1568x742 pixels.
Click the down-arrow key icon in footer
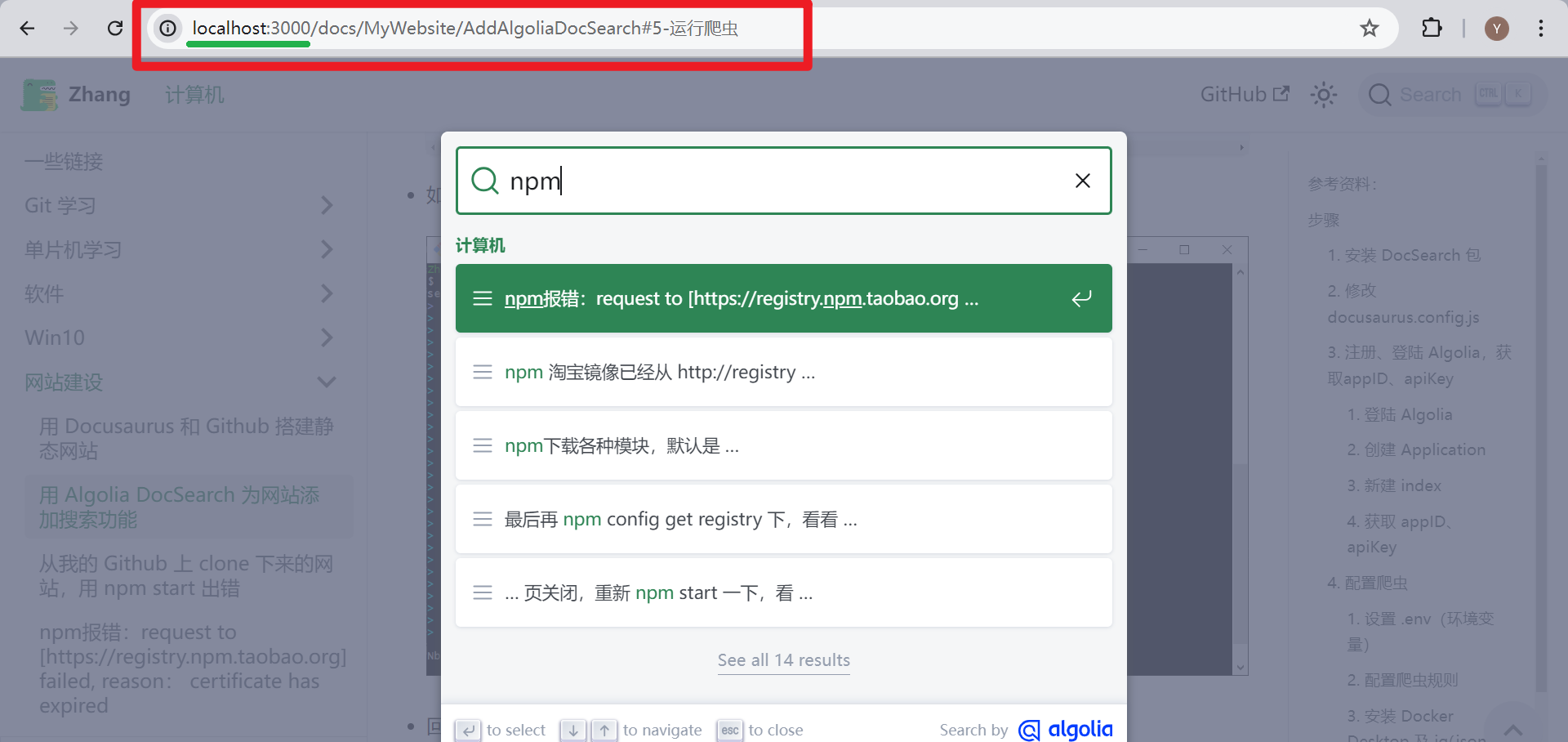(x=573, y=730)
